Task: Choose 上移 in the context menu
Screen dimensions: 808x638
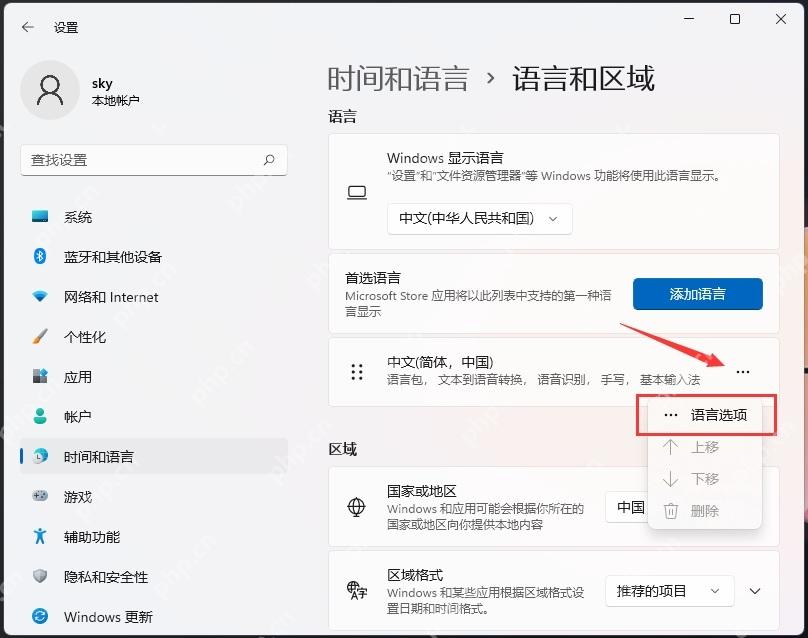Action: point(705,447)
